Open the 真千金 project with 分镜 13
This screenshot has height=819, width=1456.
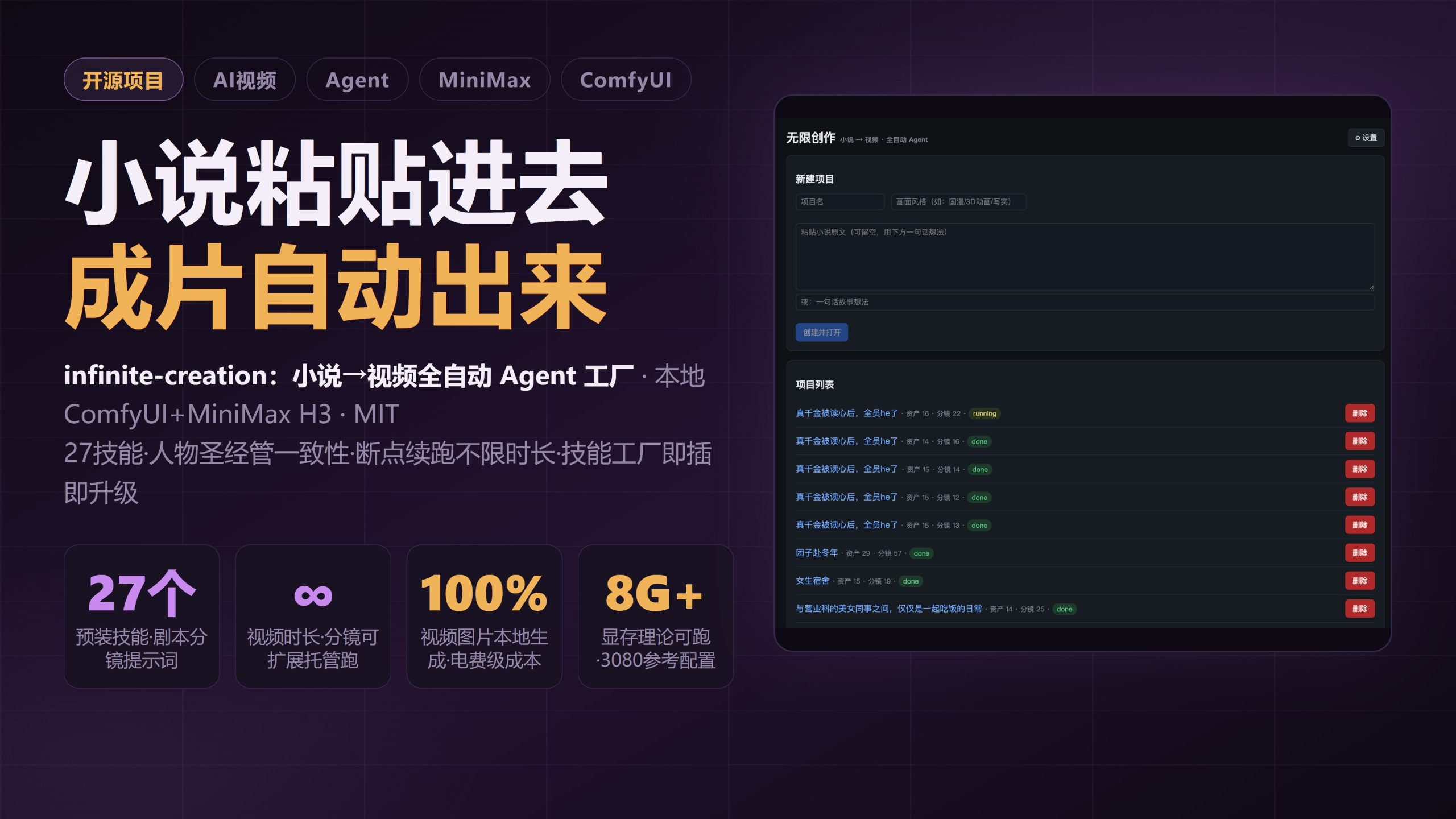click(x=846, y=525)
